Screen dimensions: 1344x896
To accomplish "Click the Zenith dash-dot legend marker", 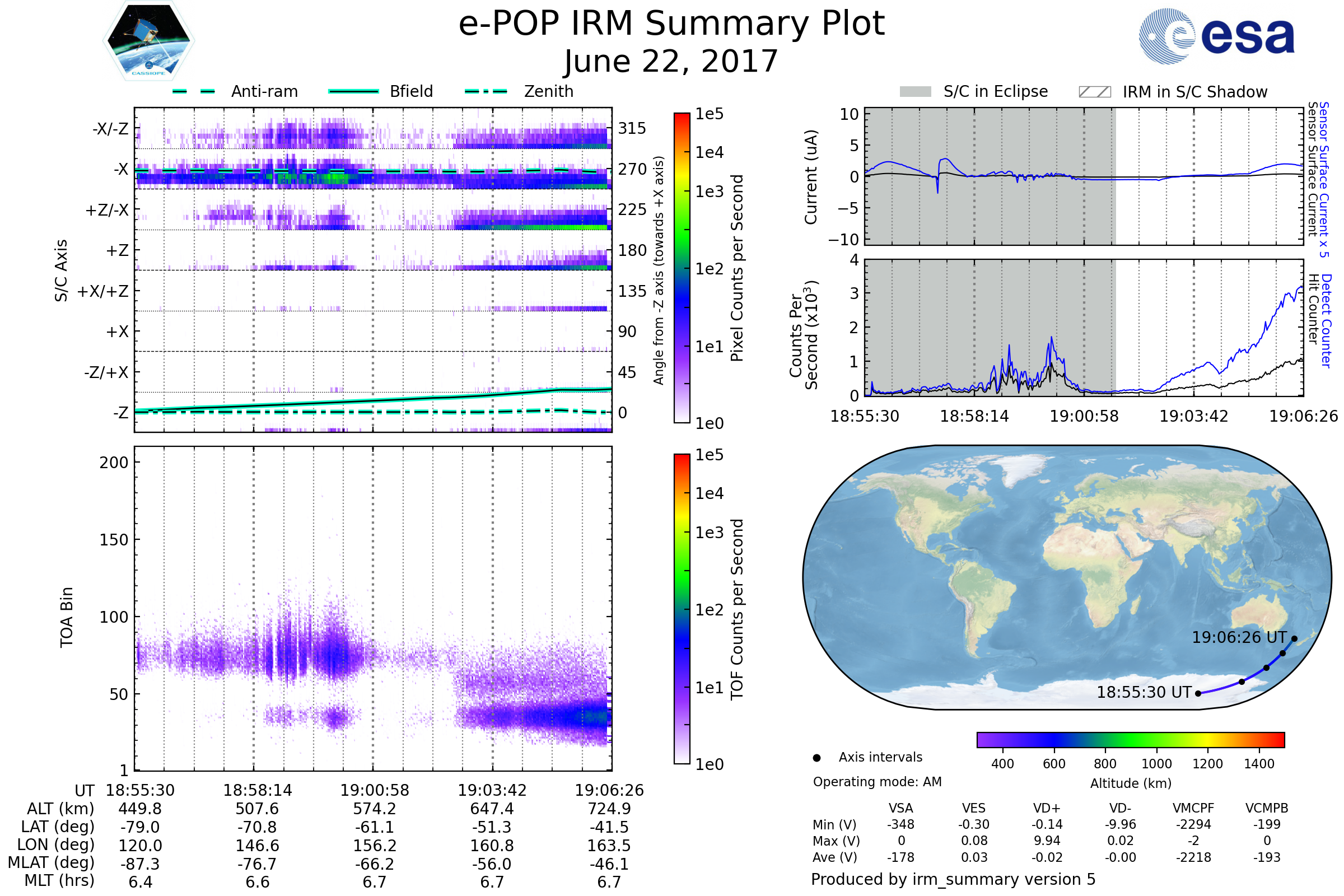I will coord(486,91).
